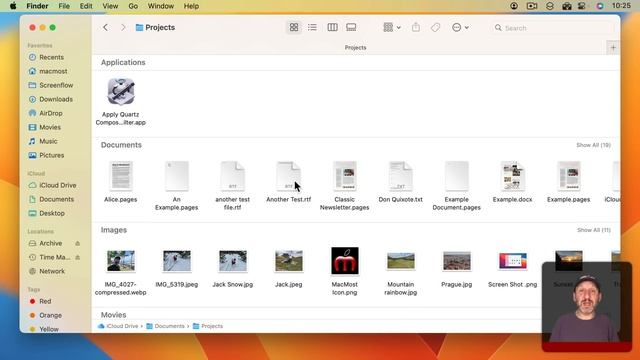
Task: Select Jack.jpeg image
Action: coord(289,261)
